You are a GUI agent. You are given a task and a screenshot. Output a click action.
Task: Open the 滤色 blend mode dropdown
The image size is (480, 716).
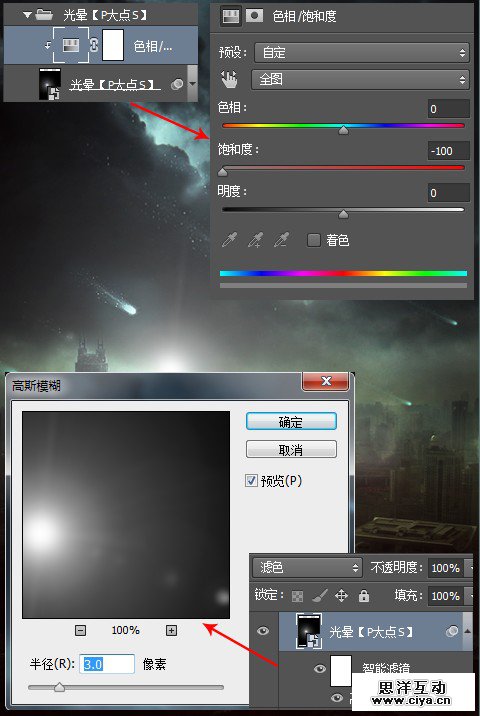pyautogui.click(x=307, y=568)
